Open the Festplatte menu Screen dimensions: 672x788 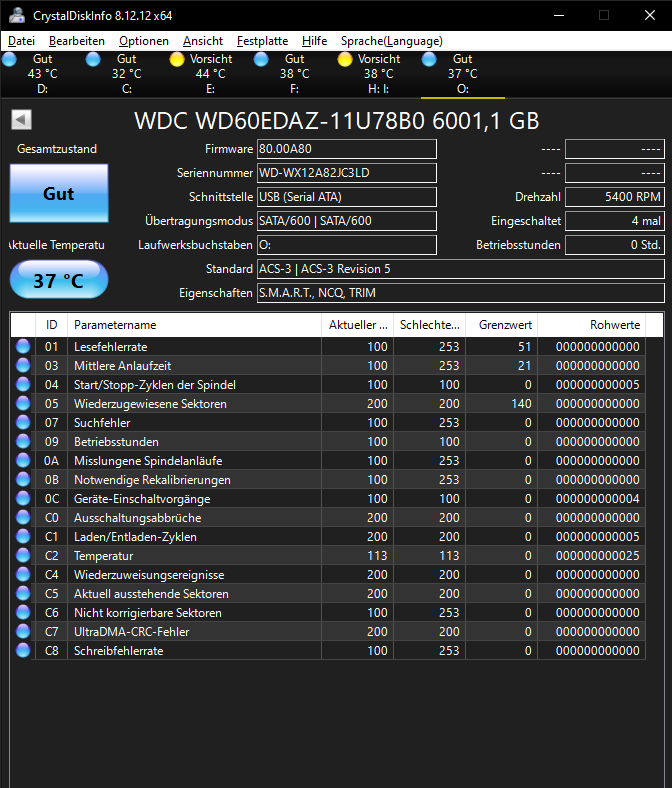pyautogui.click(x=262, y=41)
